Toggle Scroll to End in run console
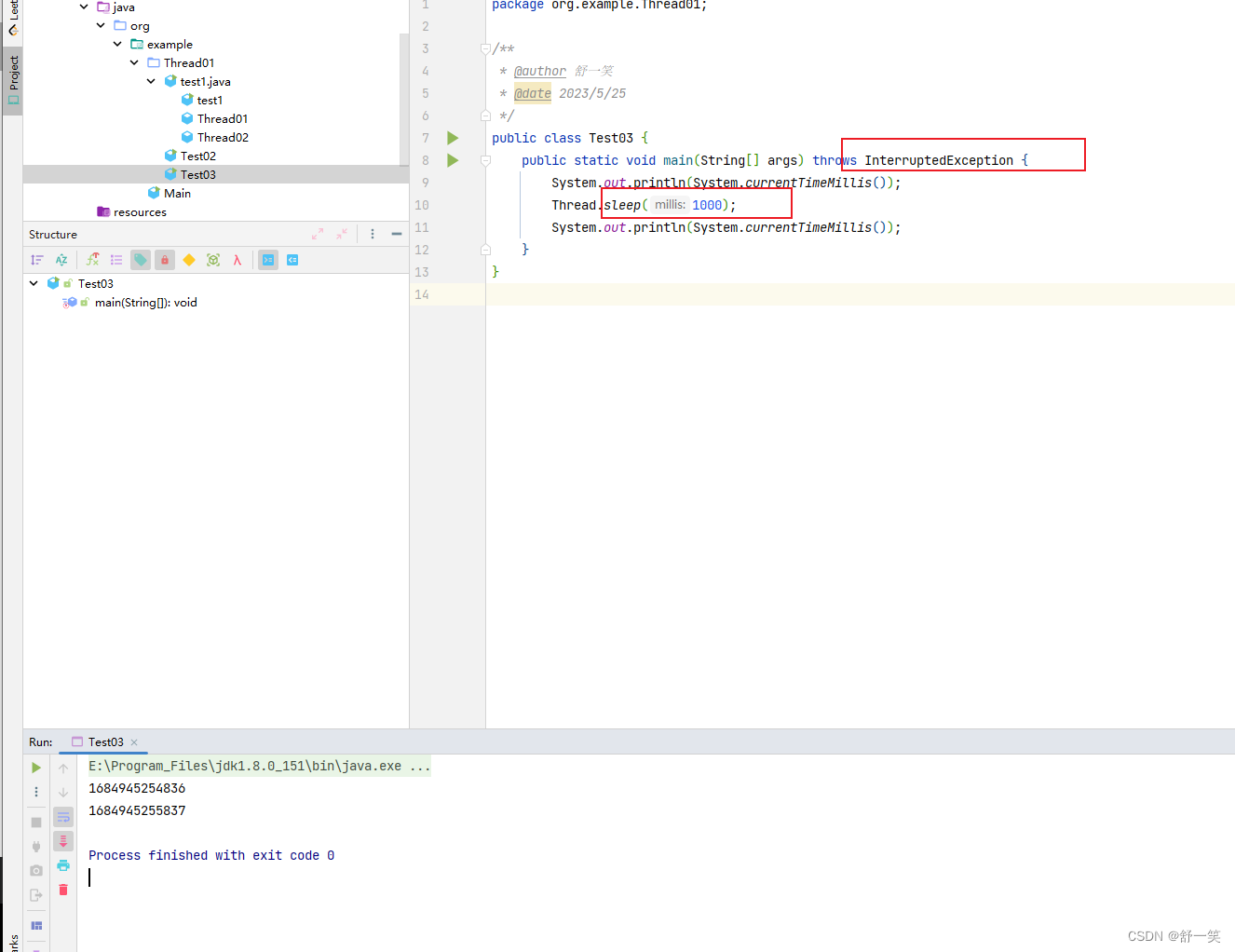Image resolution: width=1235 pixels, height=952 pixels. pos(63,841)
